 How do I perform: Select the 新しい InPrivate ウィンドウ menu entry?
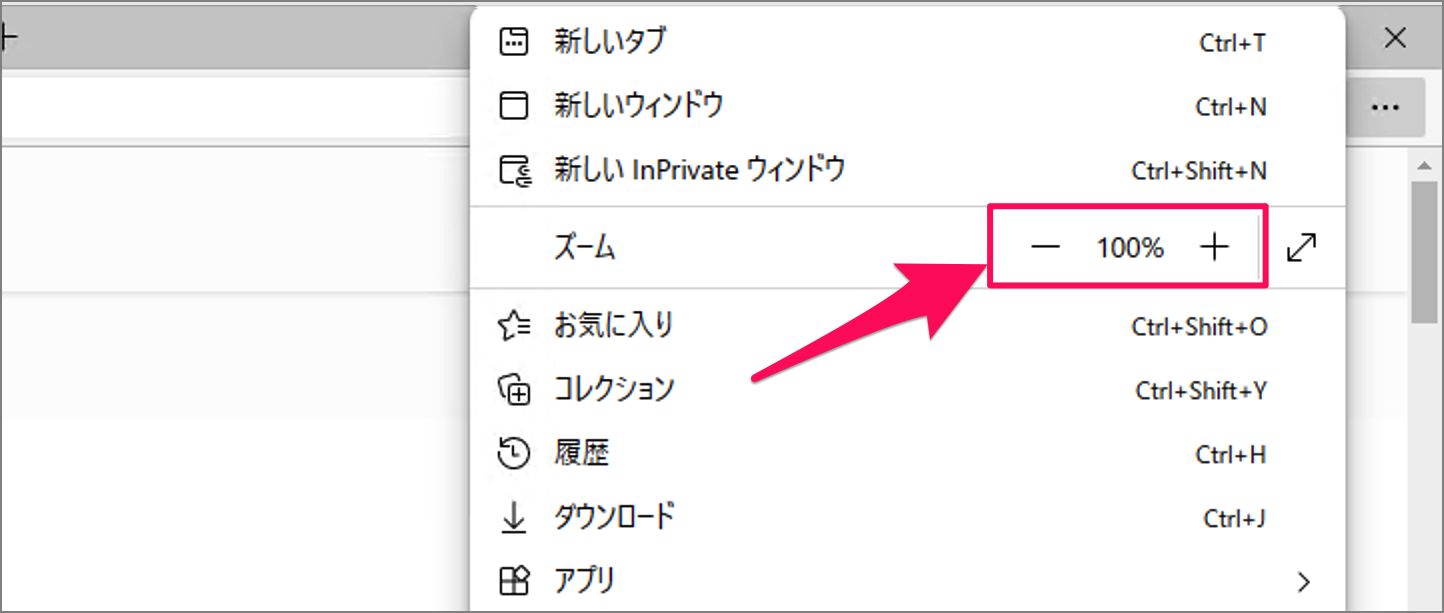(x=699, y=170)
